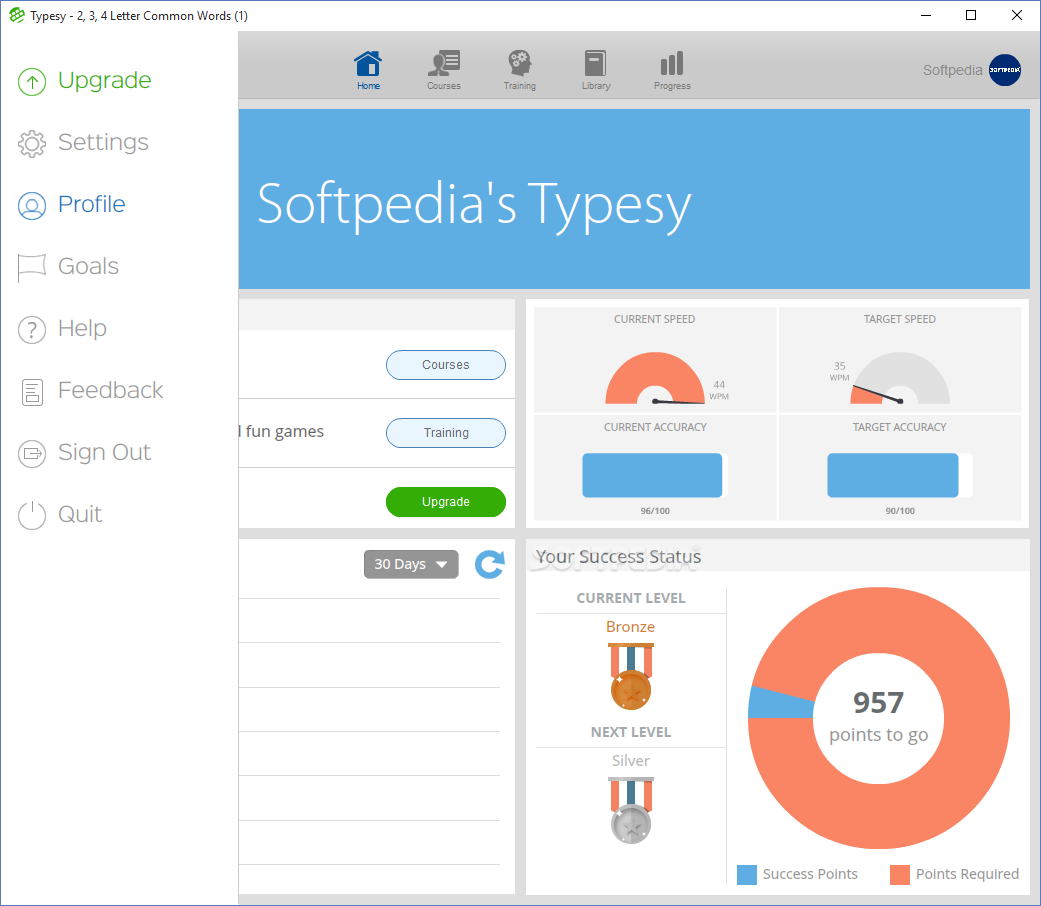
Task: Select Quit in the side menu
Action: pyautogui.click(x=80, y=514)
